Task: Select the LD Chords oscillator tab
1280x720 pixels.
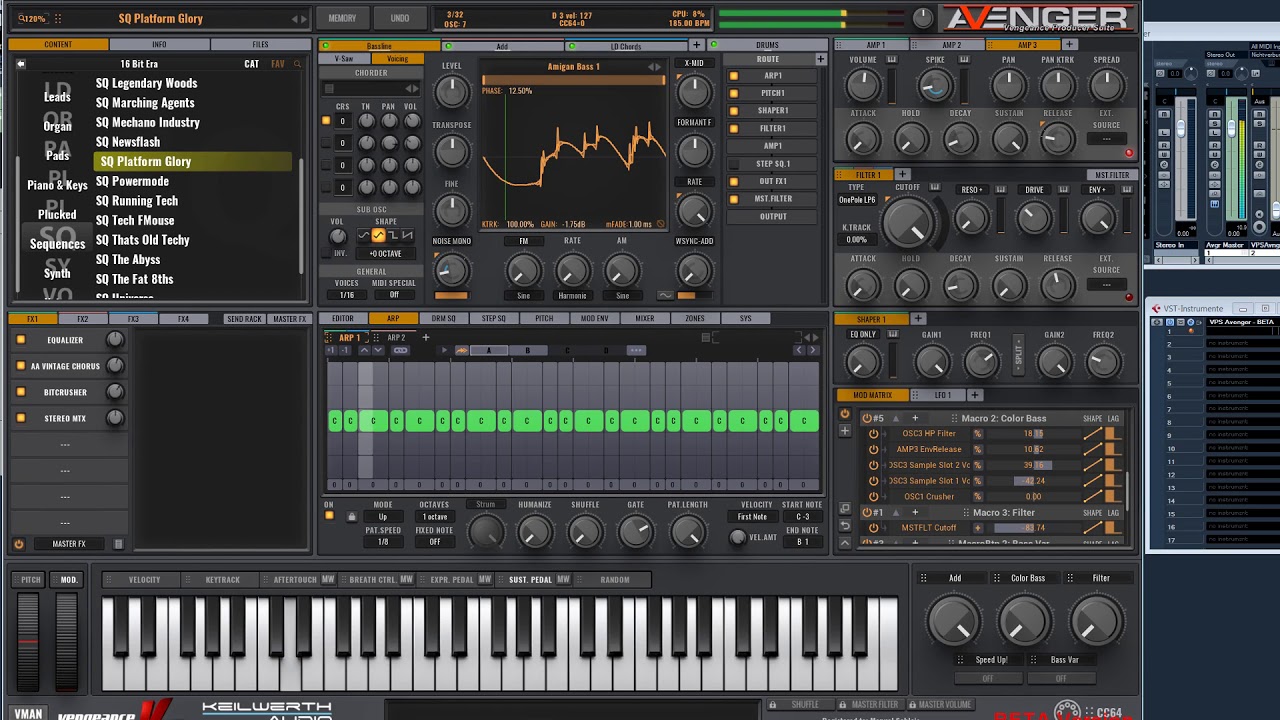Action: point(626,46)
